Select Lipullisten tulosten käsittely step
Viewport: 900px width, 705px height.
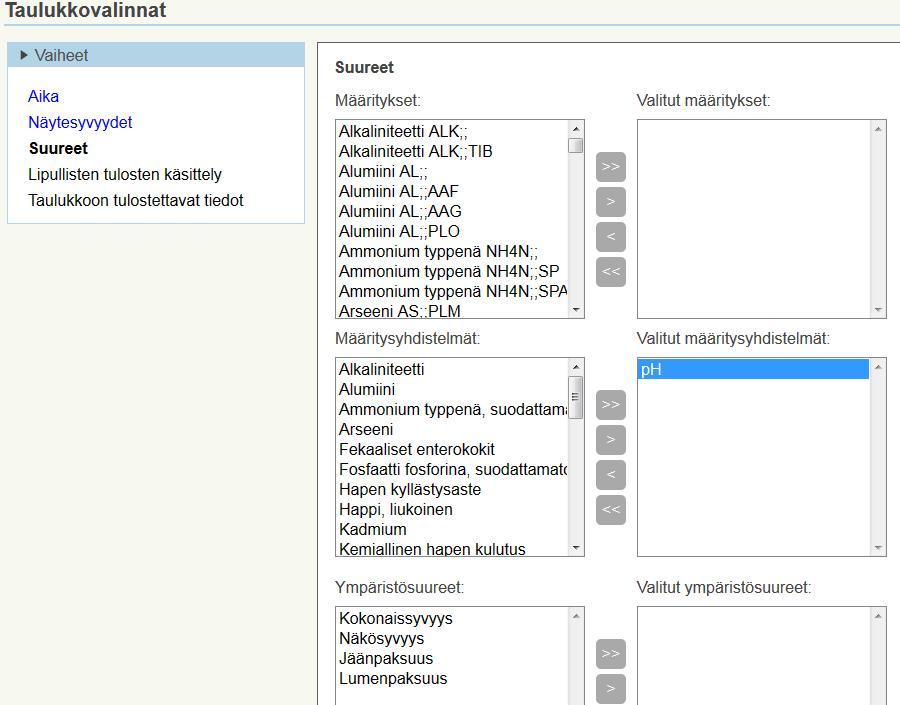(x=125, y=174)
